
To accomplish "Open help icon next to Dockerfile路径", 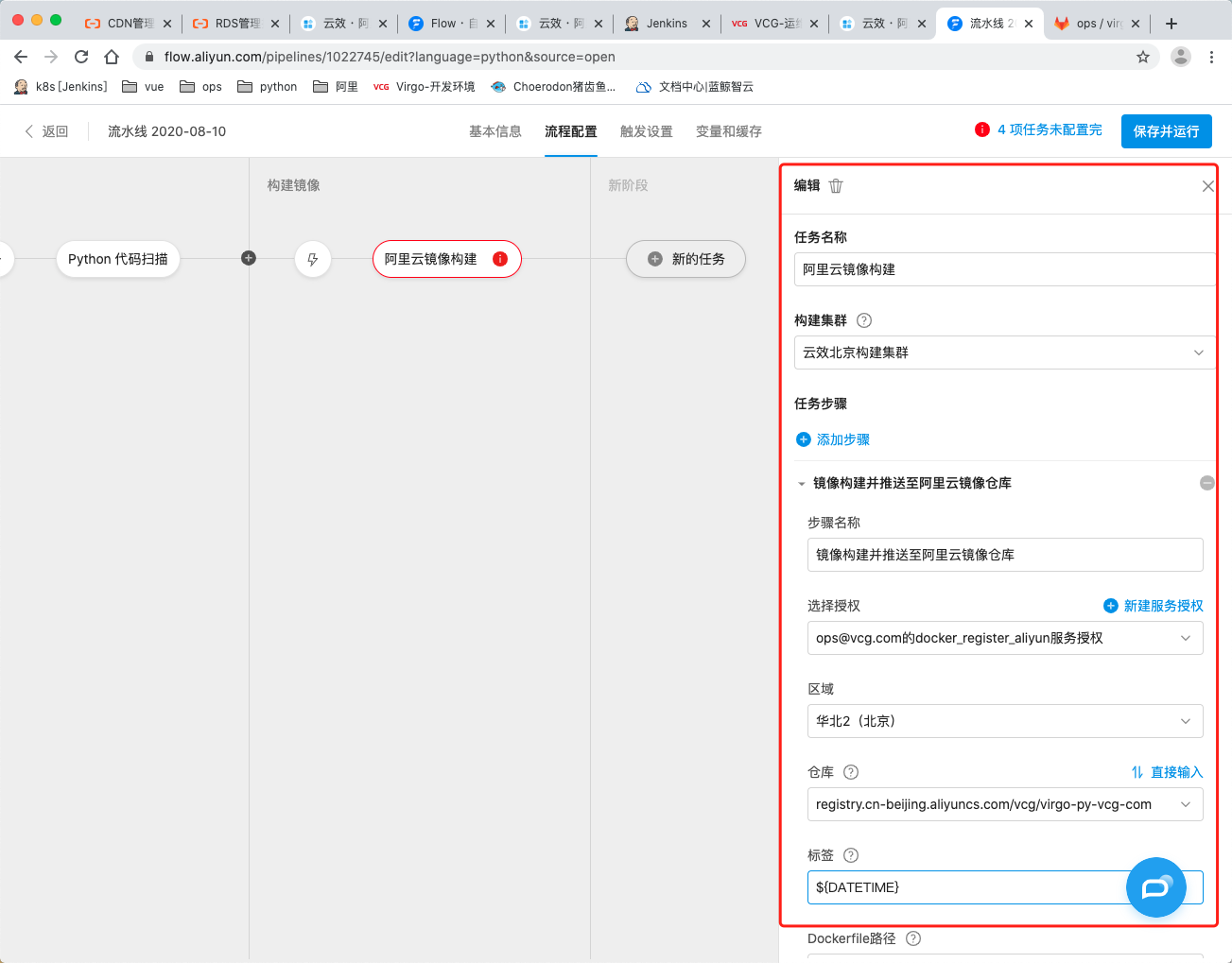I will (x=913, y=938).
